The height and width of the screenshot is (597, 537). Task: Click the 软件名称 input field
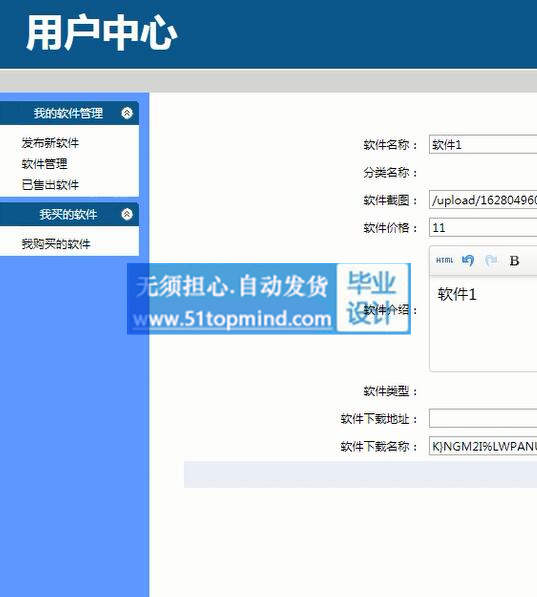483,144
